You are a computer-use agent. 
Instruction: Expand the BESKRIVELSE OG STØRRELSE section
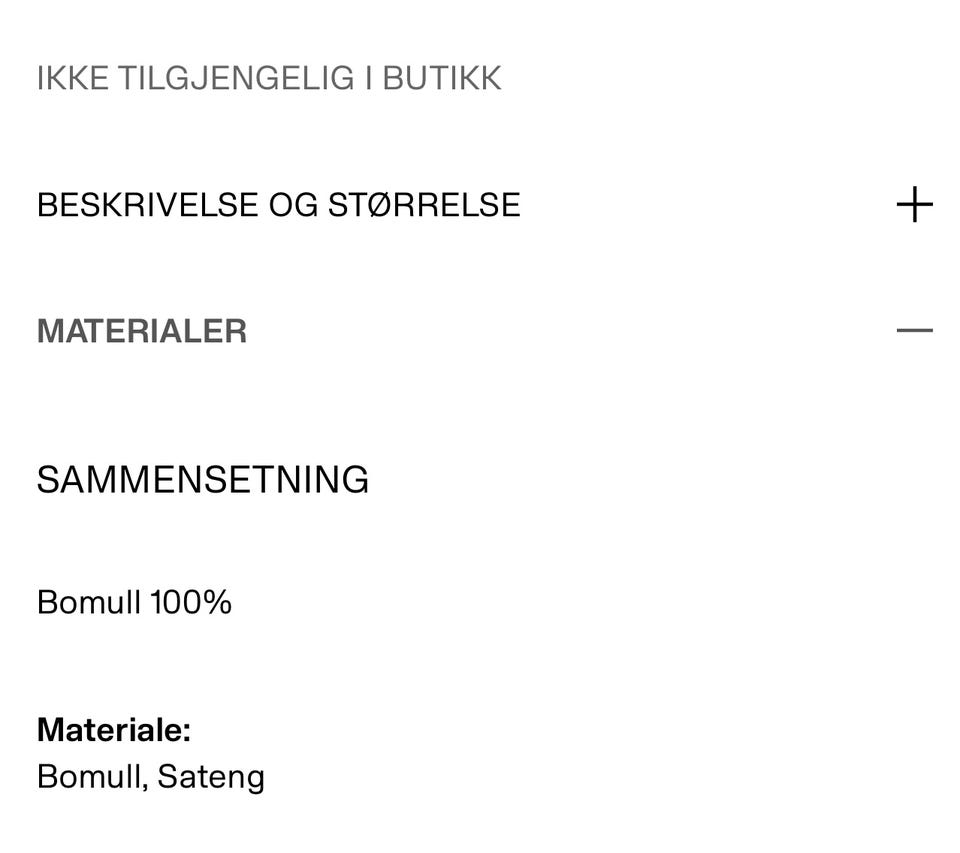click(278, 204)
